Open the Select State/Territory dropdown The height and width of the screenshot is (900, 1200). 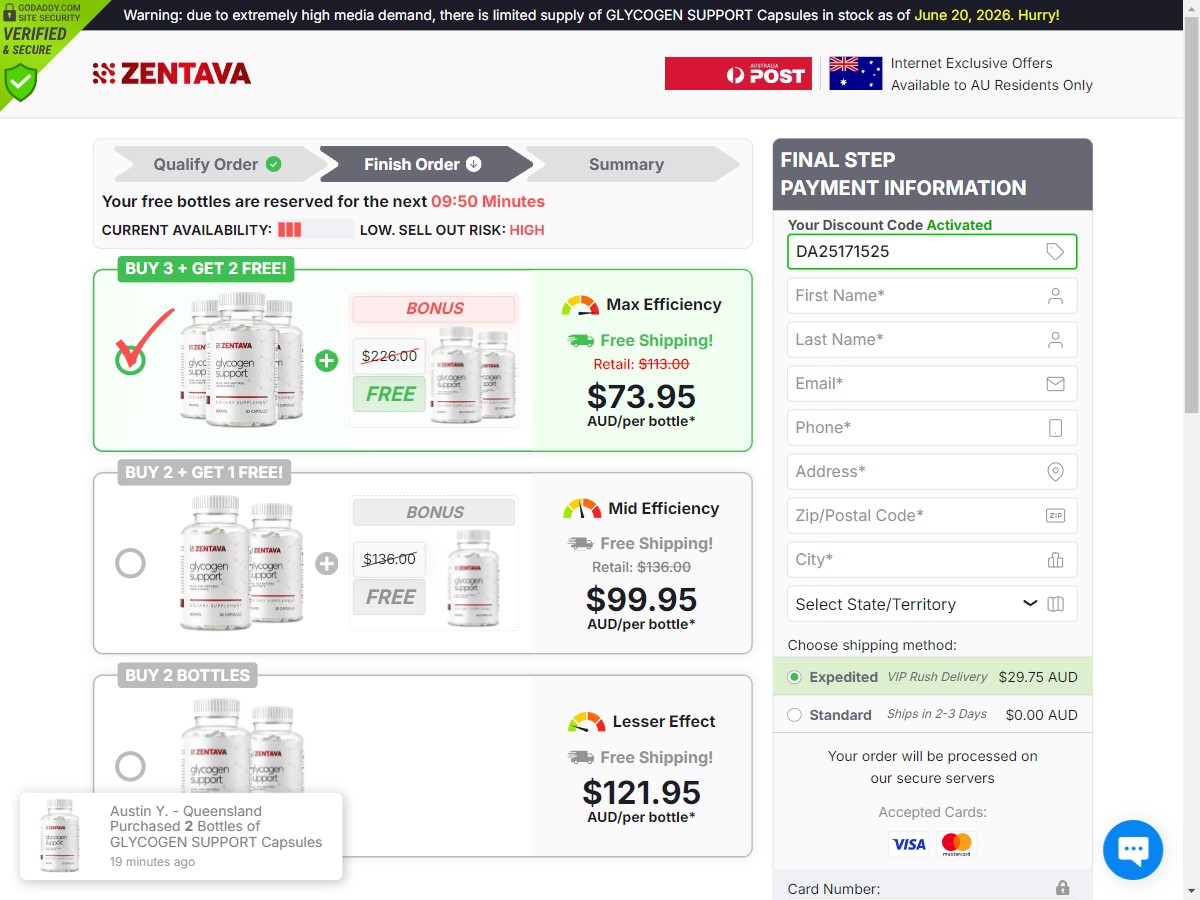pos(932,604)
